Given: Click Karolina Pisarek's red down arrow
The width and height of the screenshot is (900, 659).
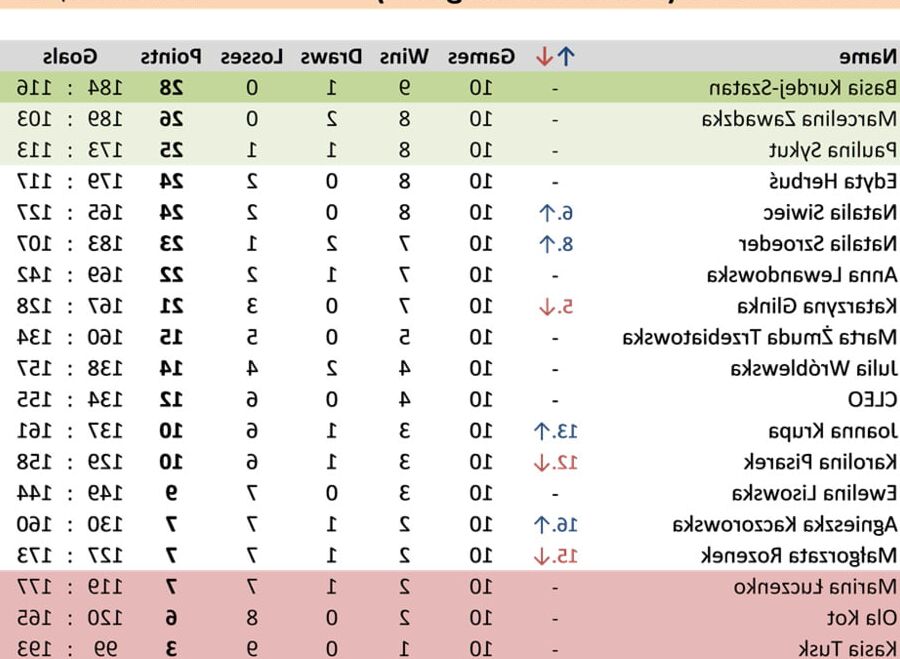Looking at the screenshot, I should [x=541, y=462].
